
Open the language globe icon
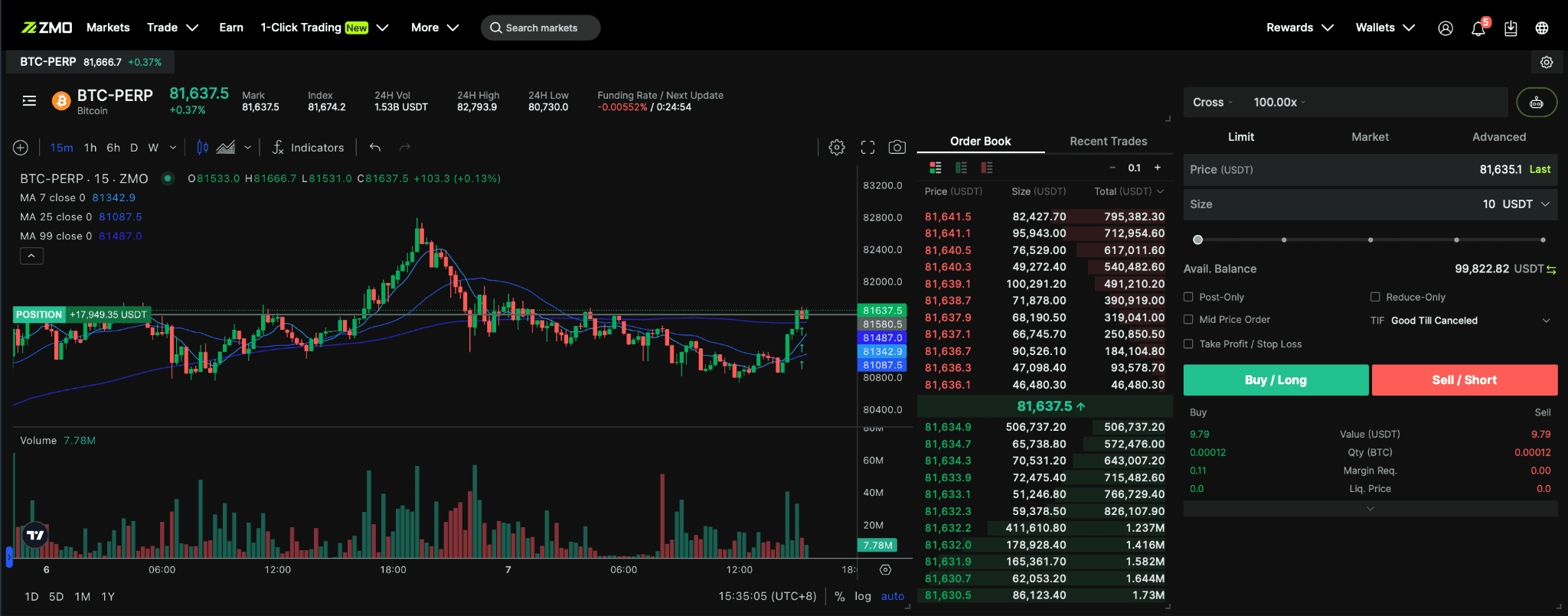click(x=1542, y=28)
